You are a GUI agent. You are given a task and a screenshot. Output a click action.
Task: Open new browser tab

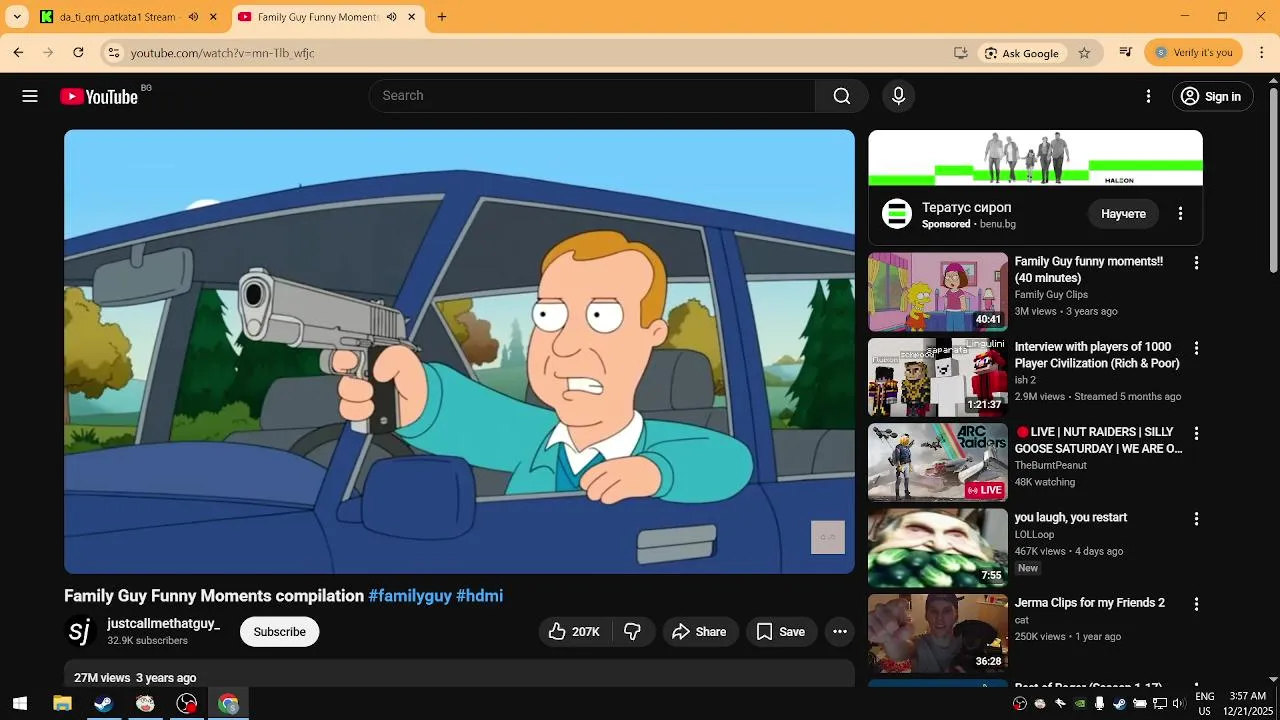(x=442, y=17)
